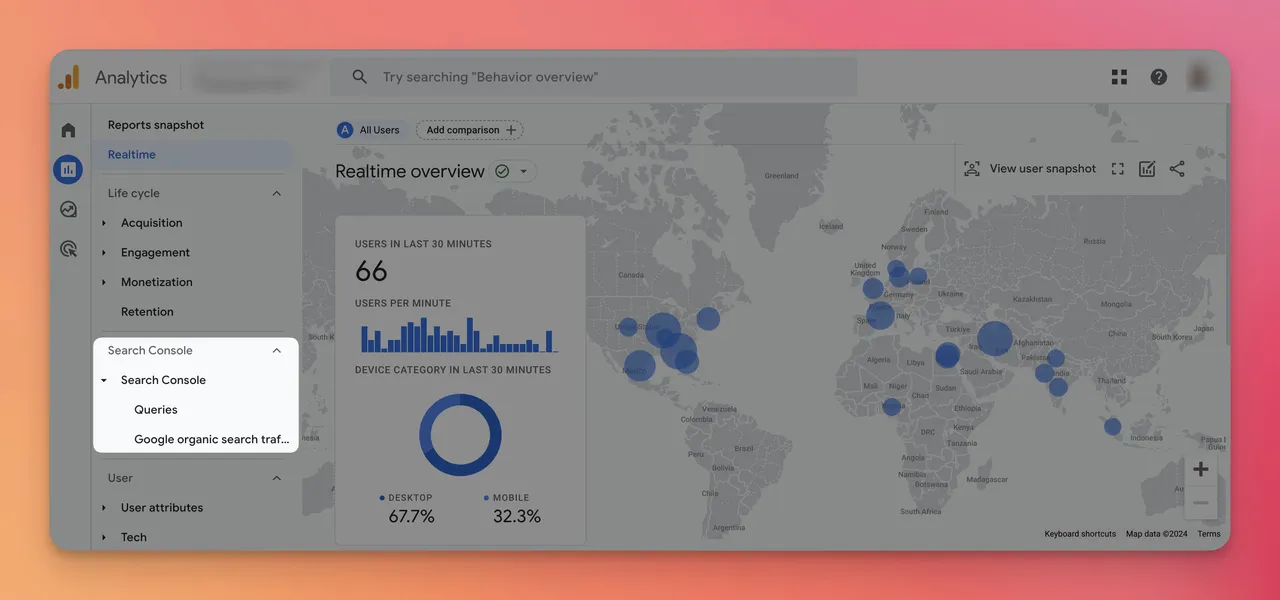1280x600 pixels.
Task: Zoom in on the map with plus
Action: coord(1201,469)
